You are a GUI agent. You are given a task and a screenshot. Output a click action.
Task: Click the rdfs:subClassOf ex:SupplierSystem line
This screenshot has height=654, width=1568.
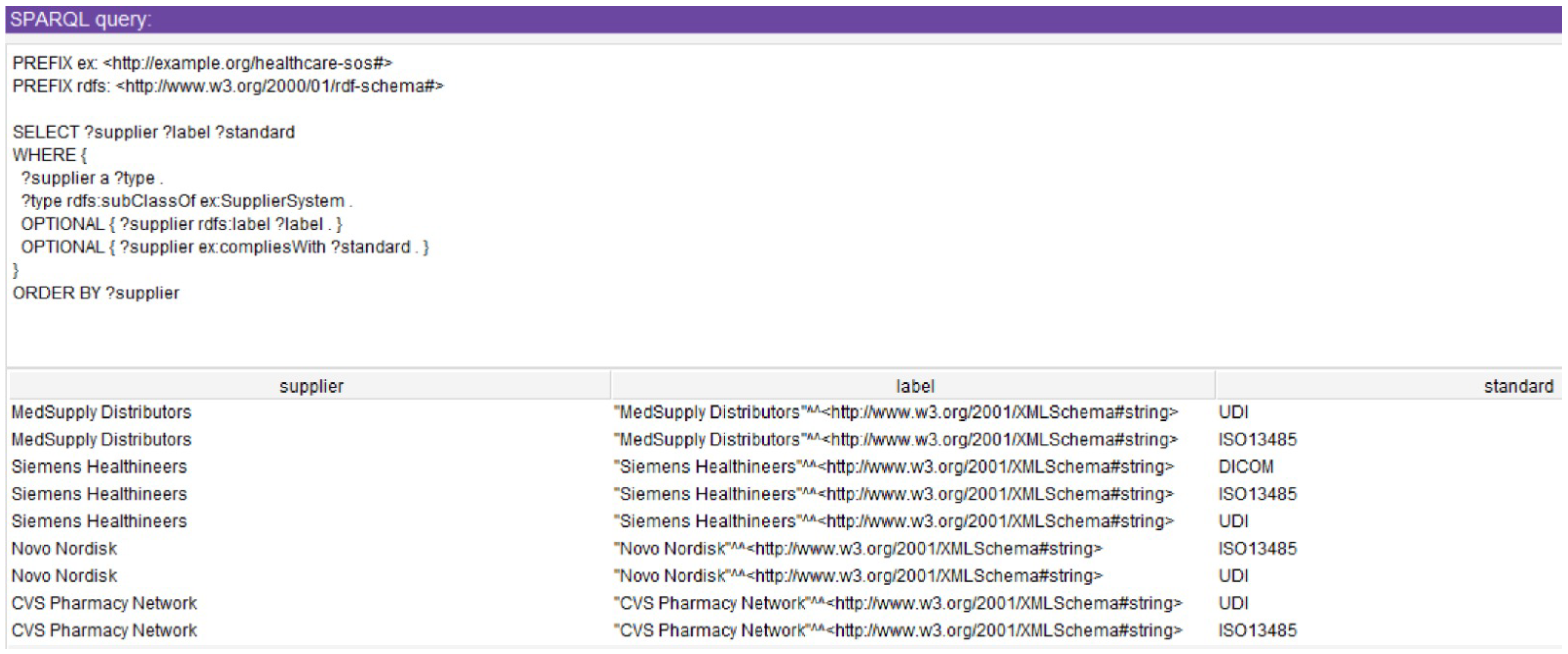tap(186, 201)
